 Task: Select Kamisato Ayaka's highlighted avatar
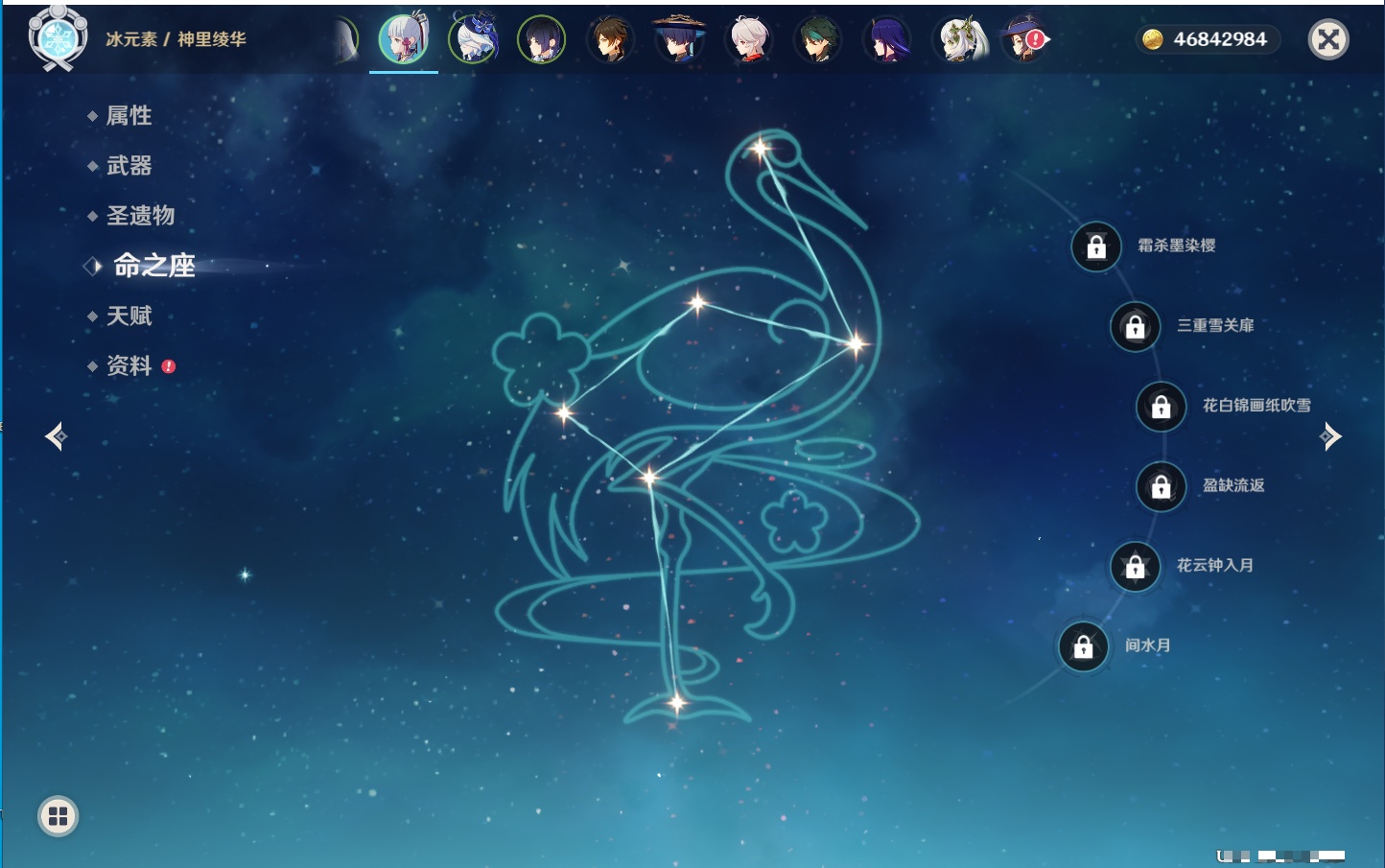click(404, 38)
